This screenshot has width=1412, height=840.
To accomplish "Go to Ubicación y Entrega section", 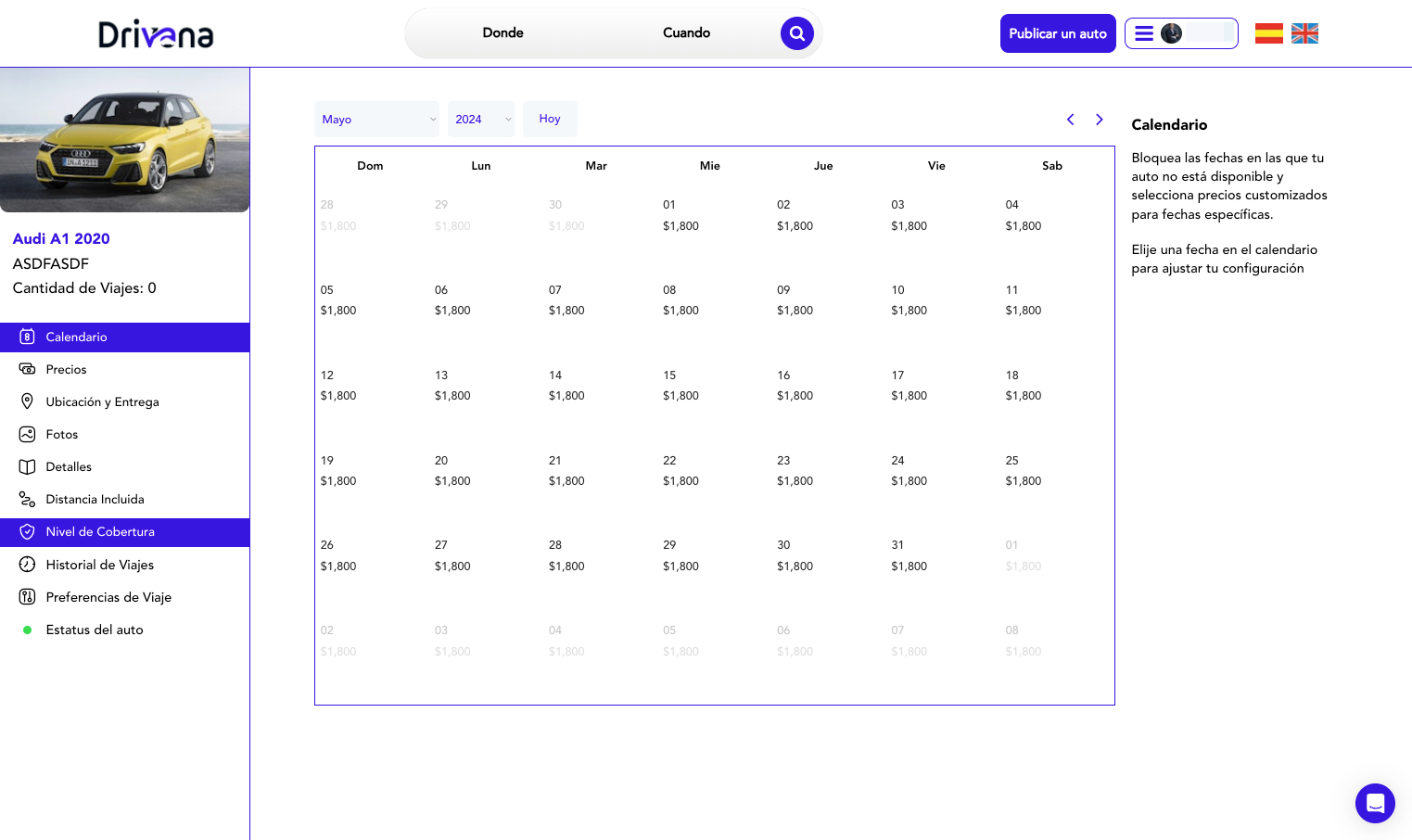I will 125,401.
